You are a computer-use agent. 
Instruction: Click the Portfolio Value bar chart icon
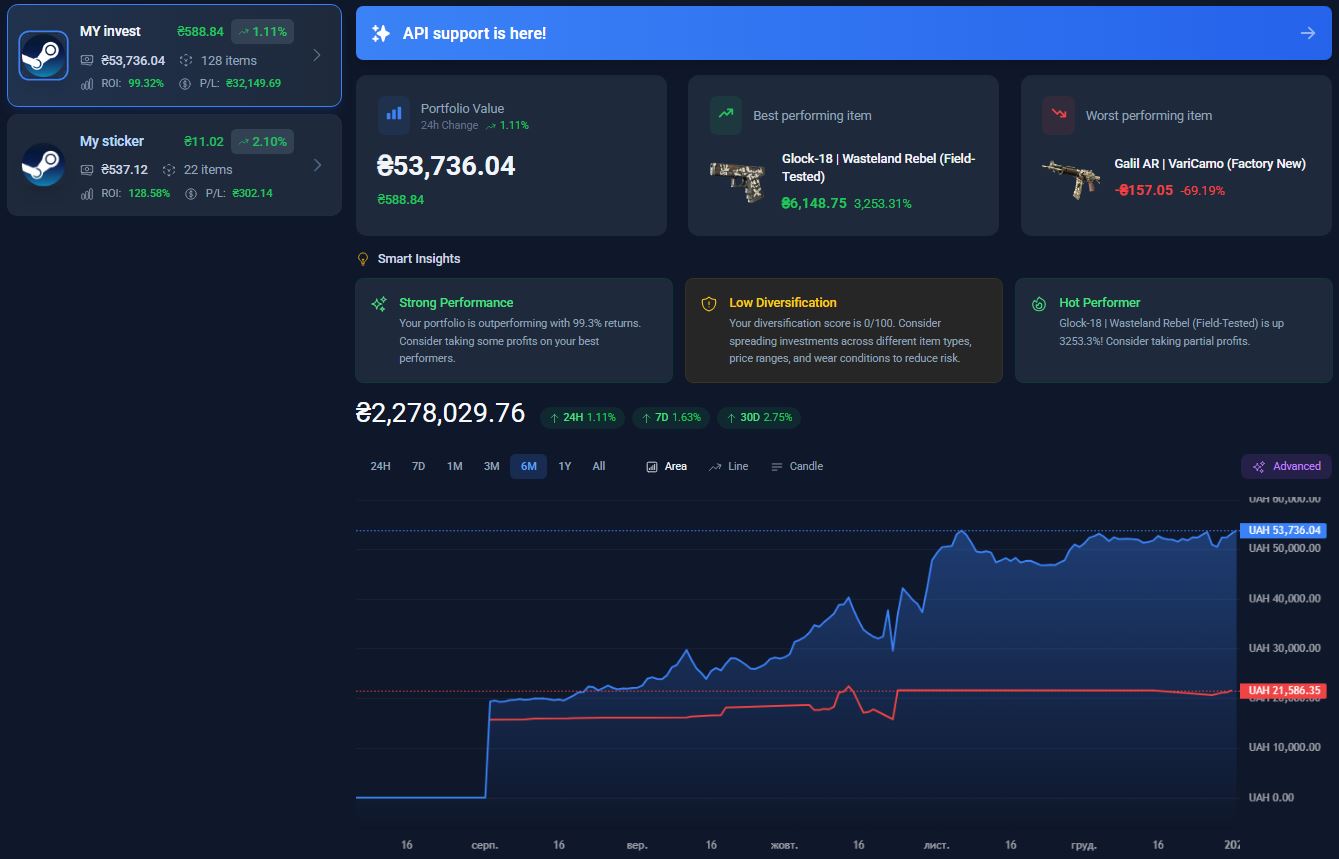pyautogui.click(x=394, y=115)
